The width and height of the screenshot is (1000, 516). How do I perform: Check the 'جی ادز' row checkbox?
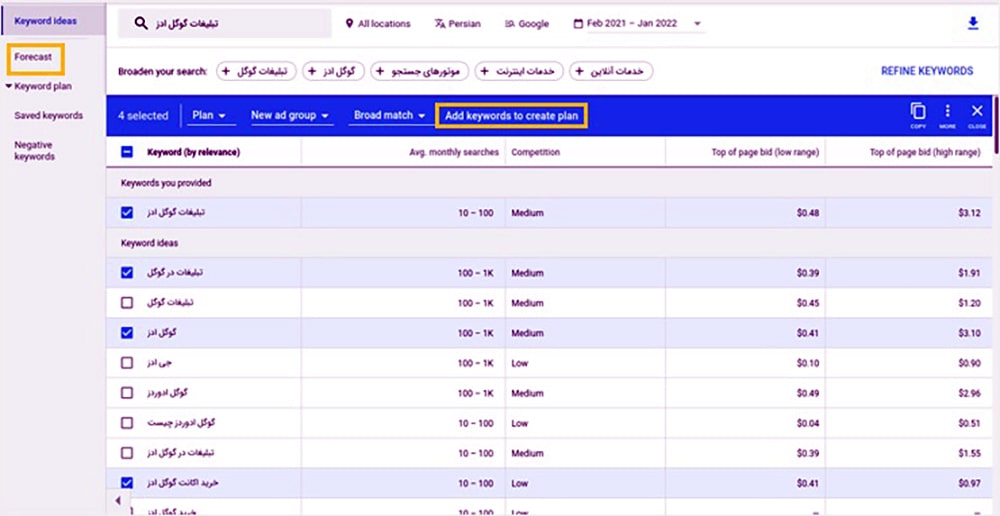coord(127,362)
